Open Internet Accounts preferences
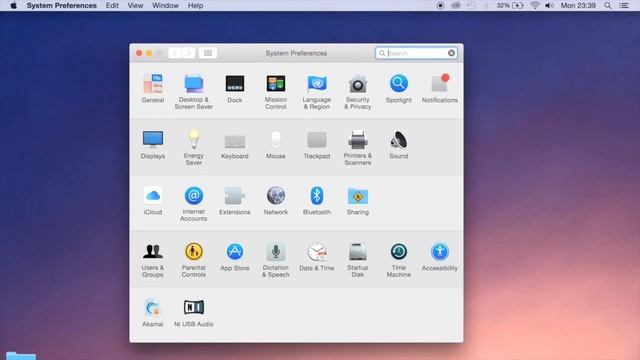This screenshot has width=640, height=360. click(193, 203)
